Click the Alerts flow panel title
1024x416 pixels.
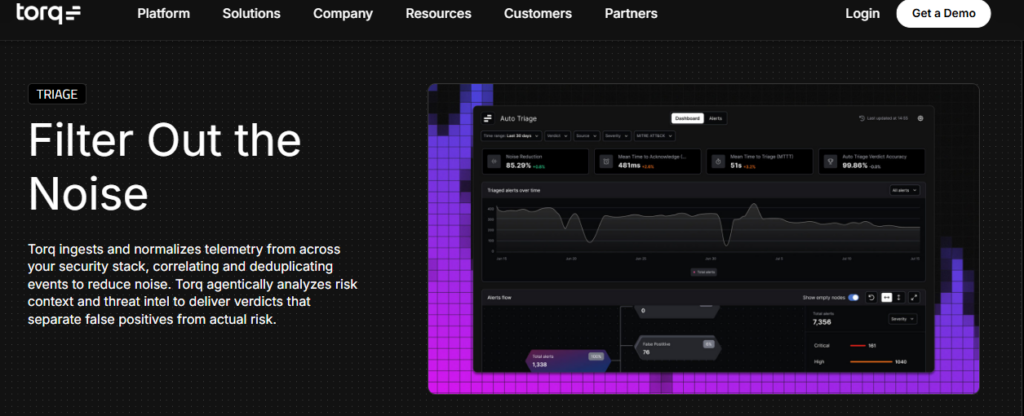pyautogui.click(x=500, y=297)
